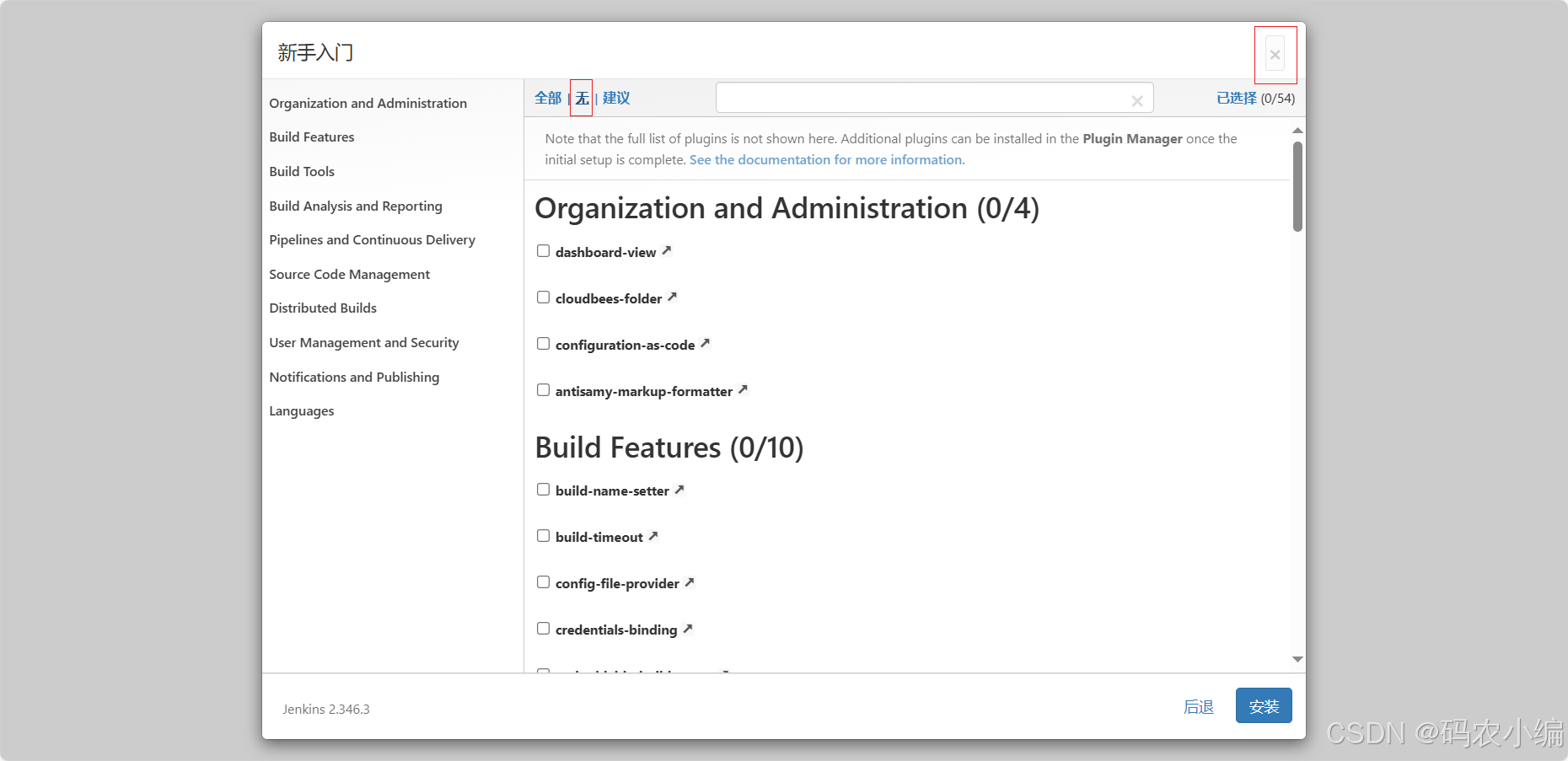Switch to Source Code Management section

point(349,274)
